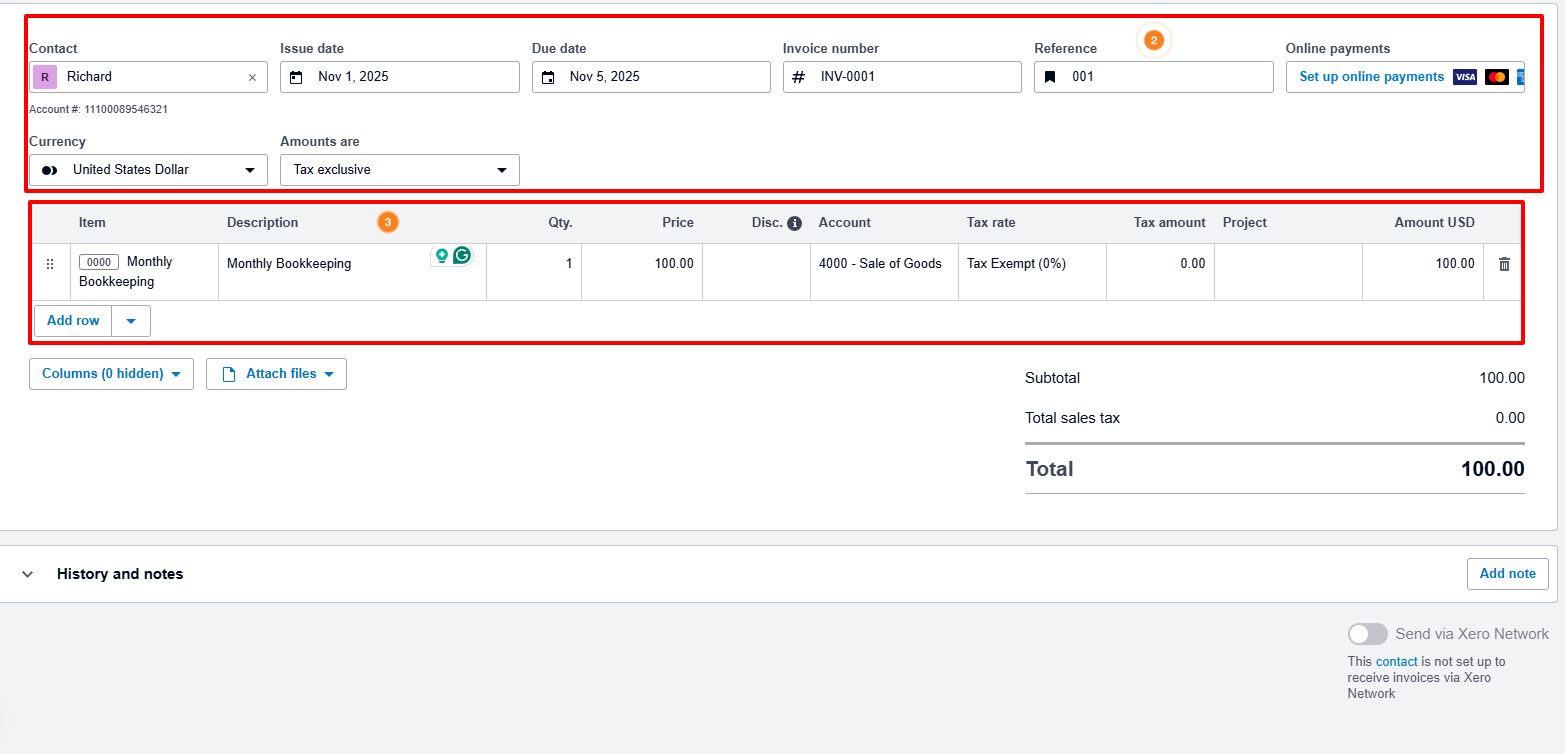Click the drag handle of the invoice row

pyautogui.click(x=50, y=264)
